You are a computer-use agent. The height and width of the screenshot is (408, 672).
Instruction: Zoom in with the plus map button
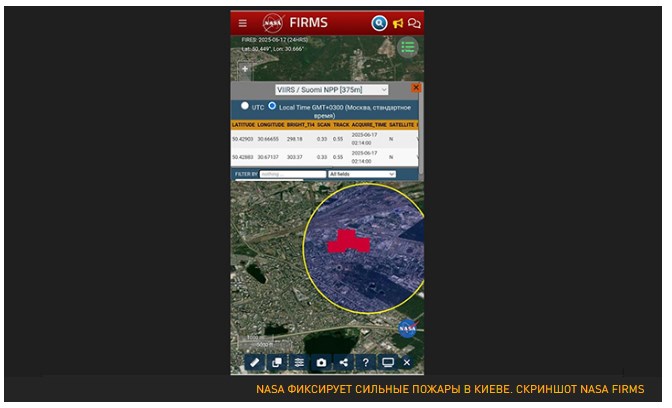point(245,69)
